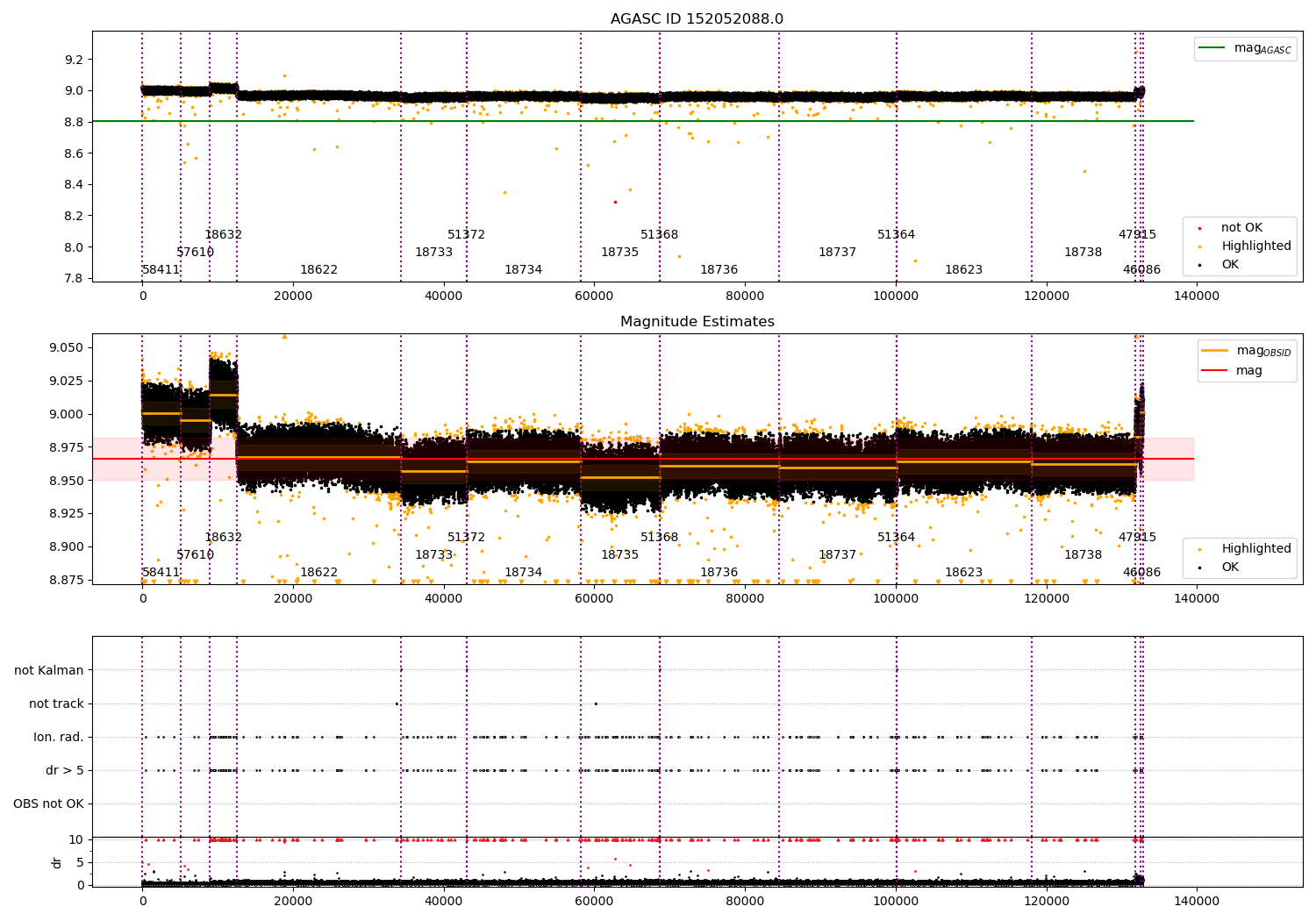The image size is (1316, 921).
Task: Click the 'OK' legend entry in Magnitude Estimates
Action: click(x=1229, y=568)
